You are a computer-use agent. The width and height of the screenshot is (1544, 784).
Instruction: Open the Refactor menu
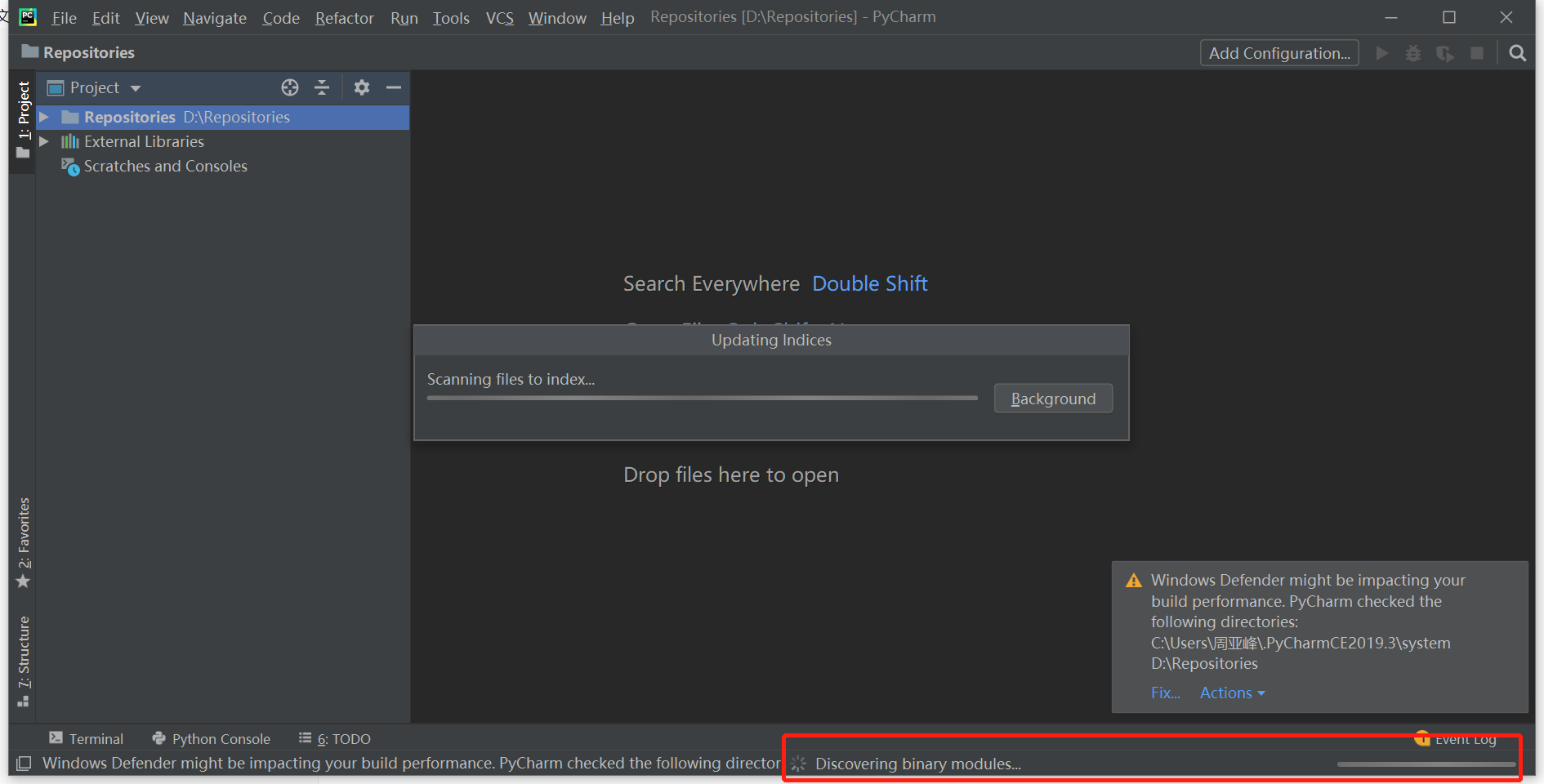click(344, 18)
